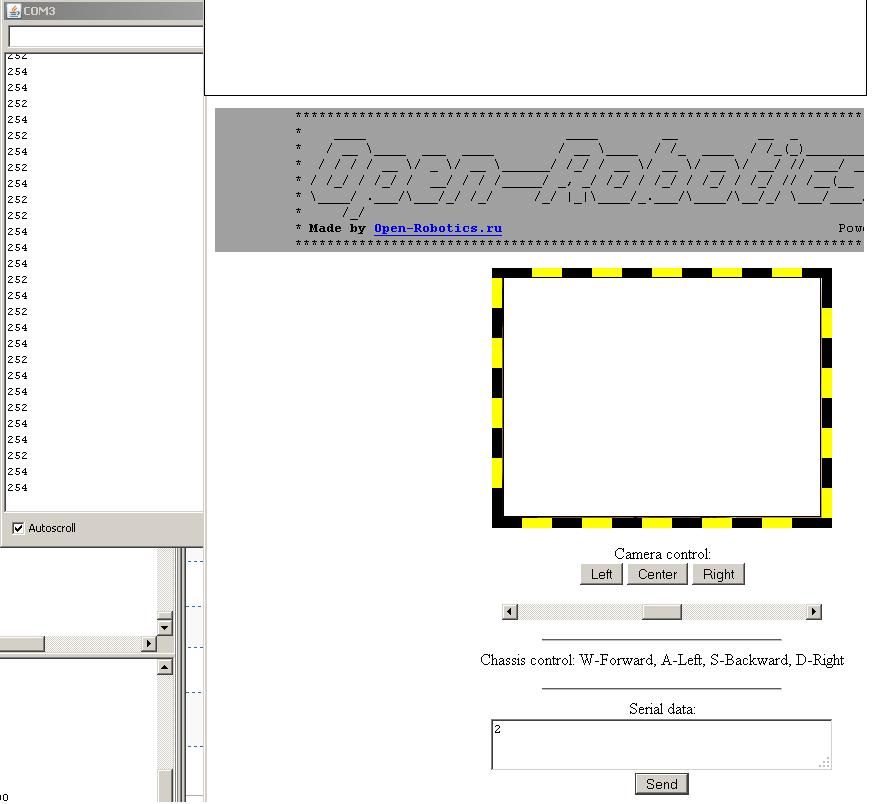
Task: Click the Right camera control button
Action: (718, 574)
